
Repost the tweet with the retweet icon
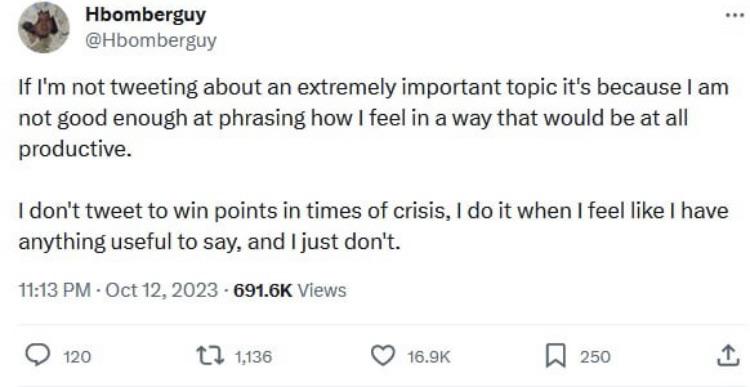point(212,356)
